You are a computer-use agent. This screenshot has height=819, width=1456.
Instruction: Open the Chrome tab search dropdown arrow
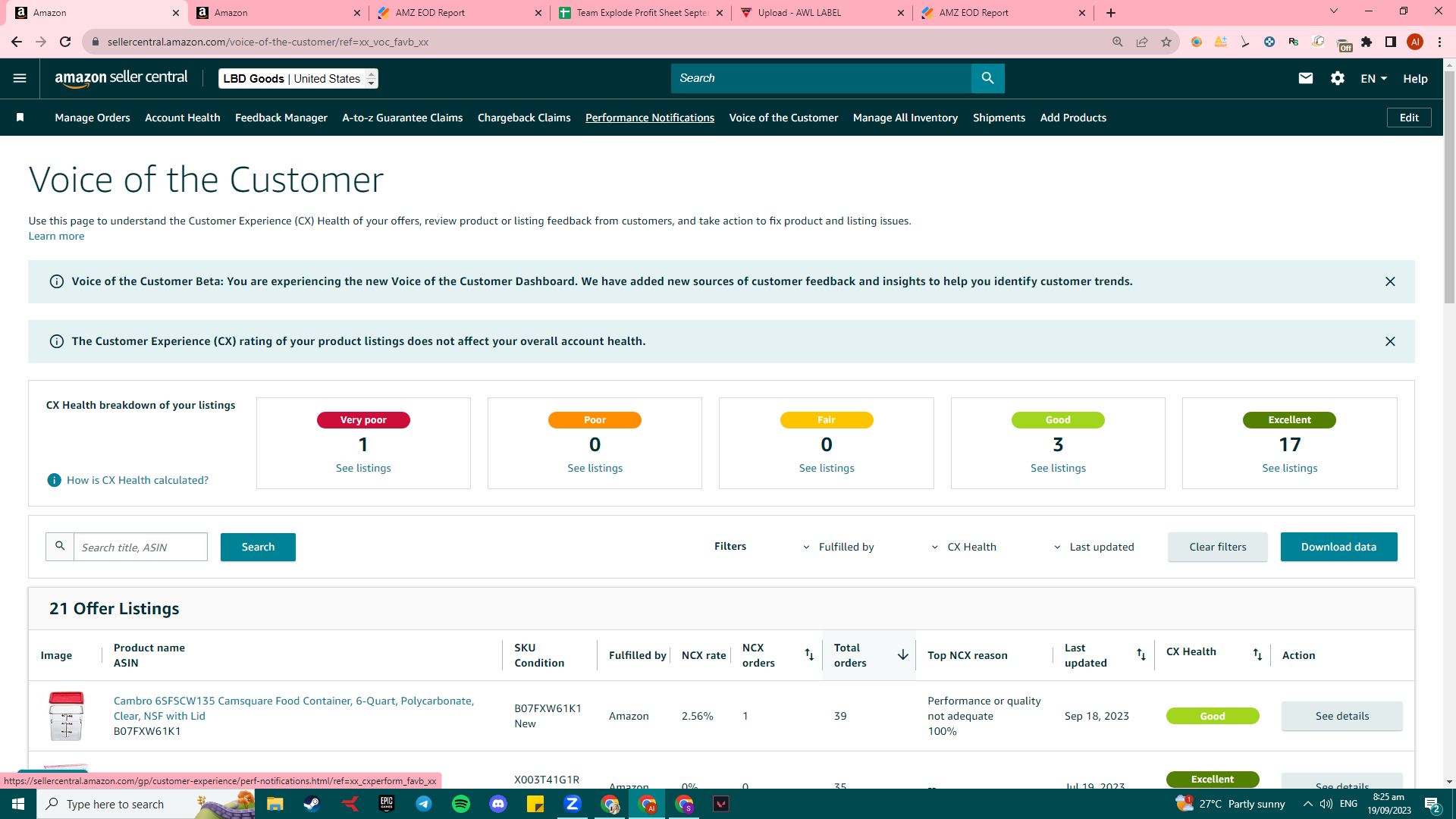pyautogui.click(x=1334, y=11)
